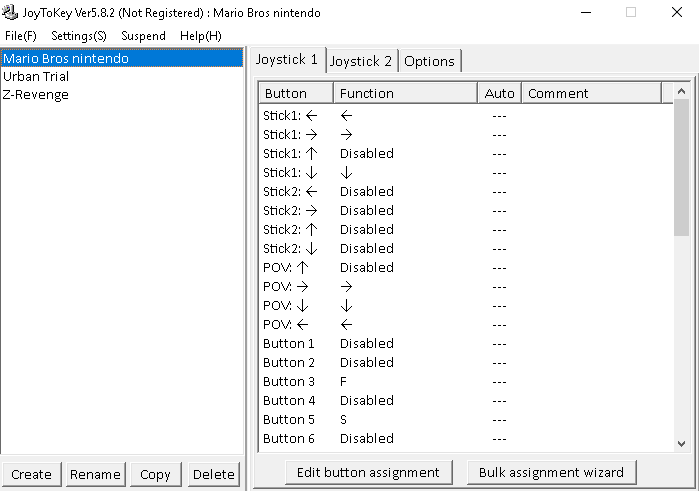This screenshot has width=699, height=491.
Task: Click scroll up arrow of assignment list
Action: 681,91
